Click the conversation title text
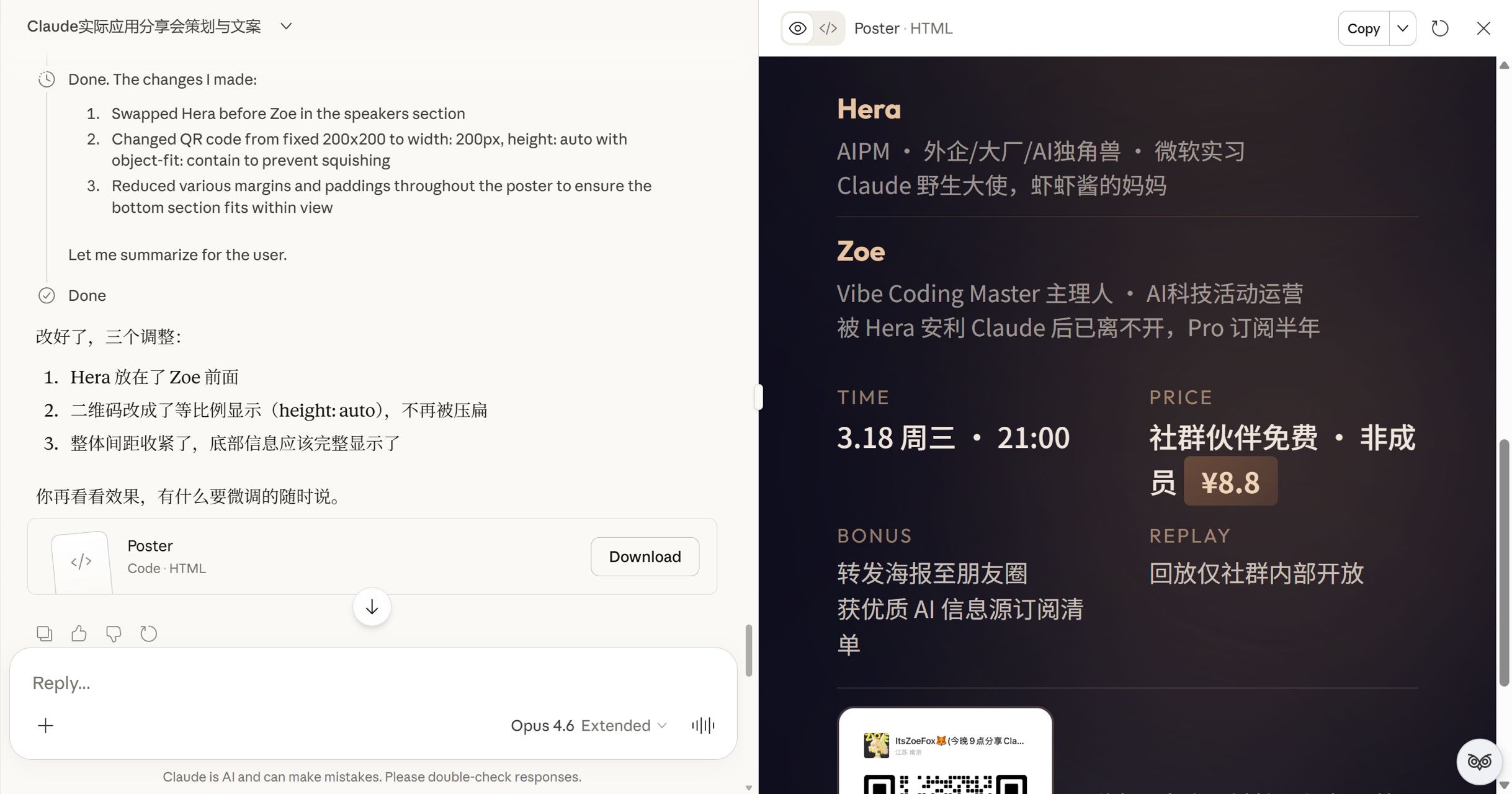Image resolution: width=1512 pixels, height=794 pixels. coord(144,26)
